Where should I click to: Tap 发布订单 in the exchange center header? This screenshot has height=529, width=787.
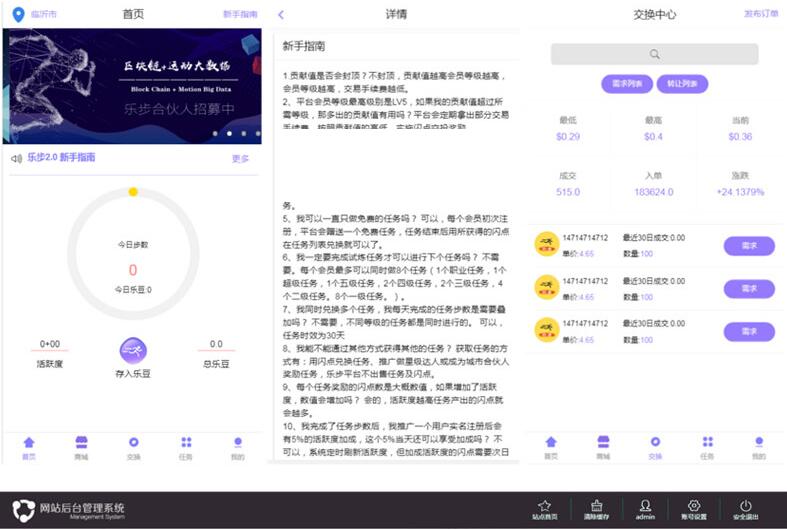tap(760, 15)
